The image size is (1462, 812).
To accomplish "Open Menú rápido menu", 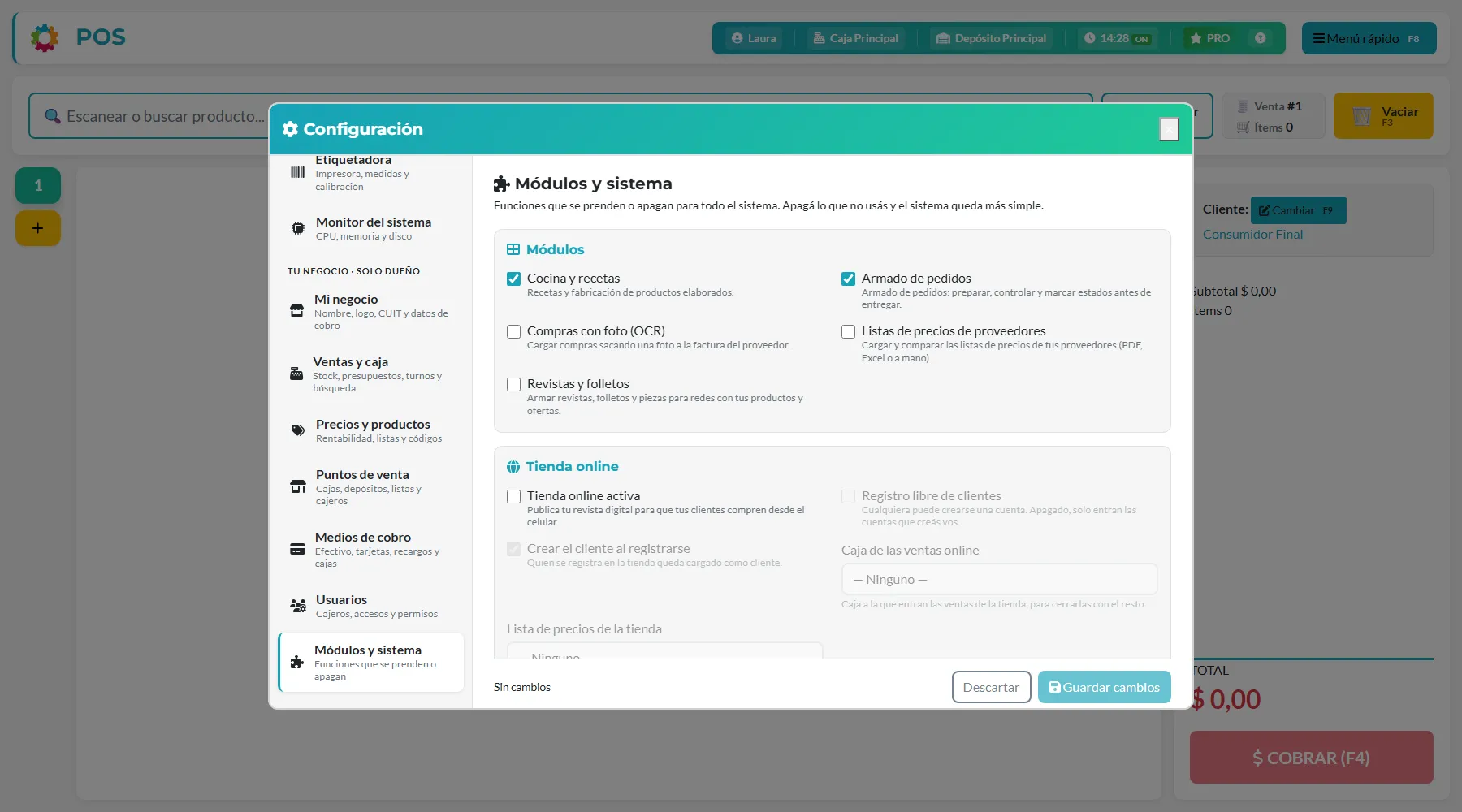I will click(1369, 38).
